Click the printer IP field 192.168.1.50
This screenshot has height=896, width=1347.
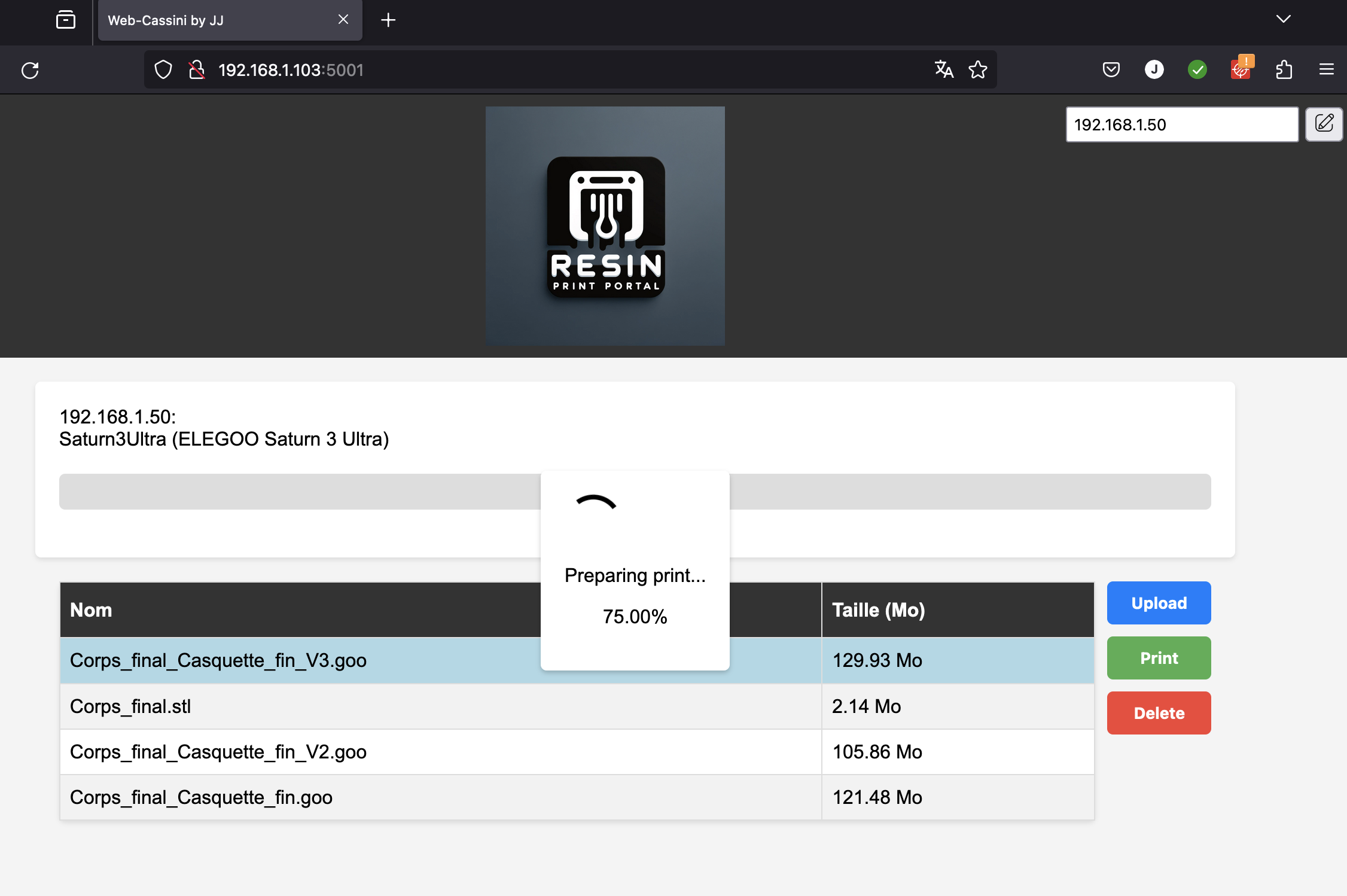tap(1182, 124)
